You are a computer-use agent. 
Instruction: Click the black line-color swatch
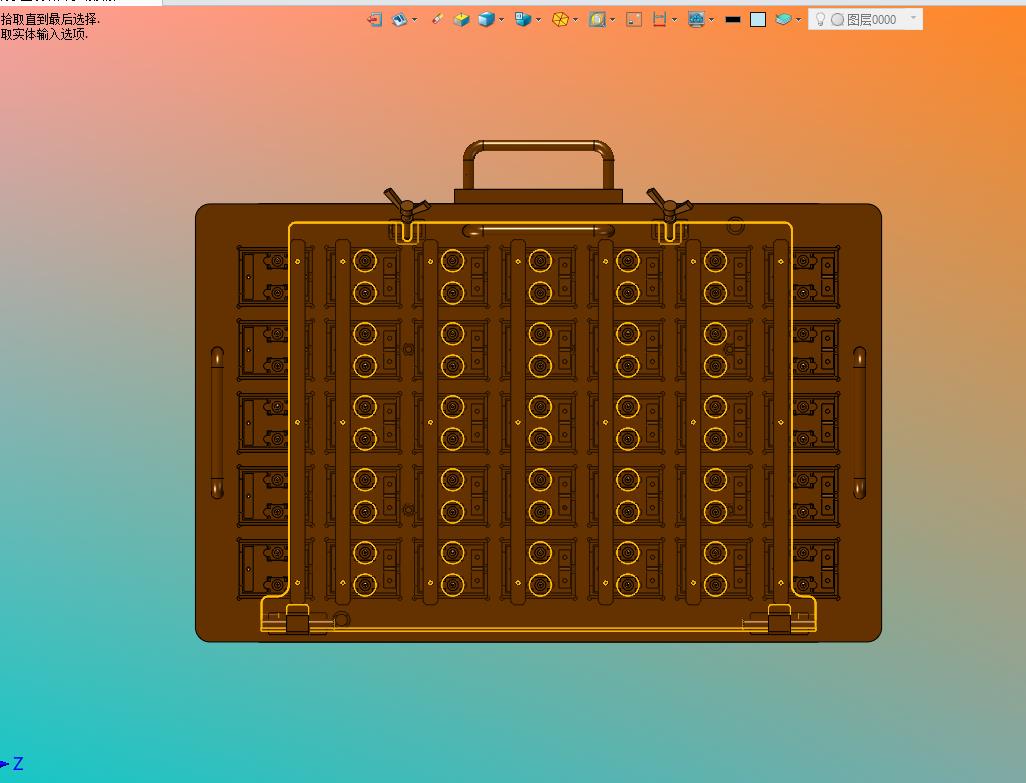tap(733, 20)
